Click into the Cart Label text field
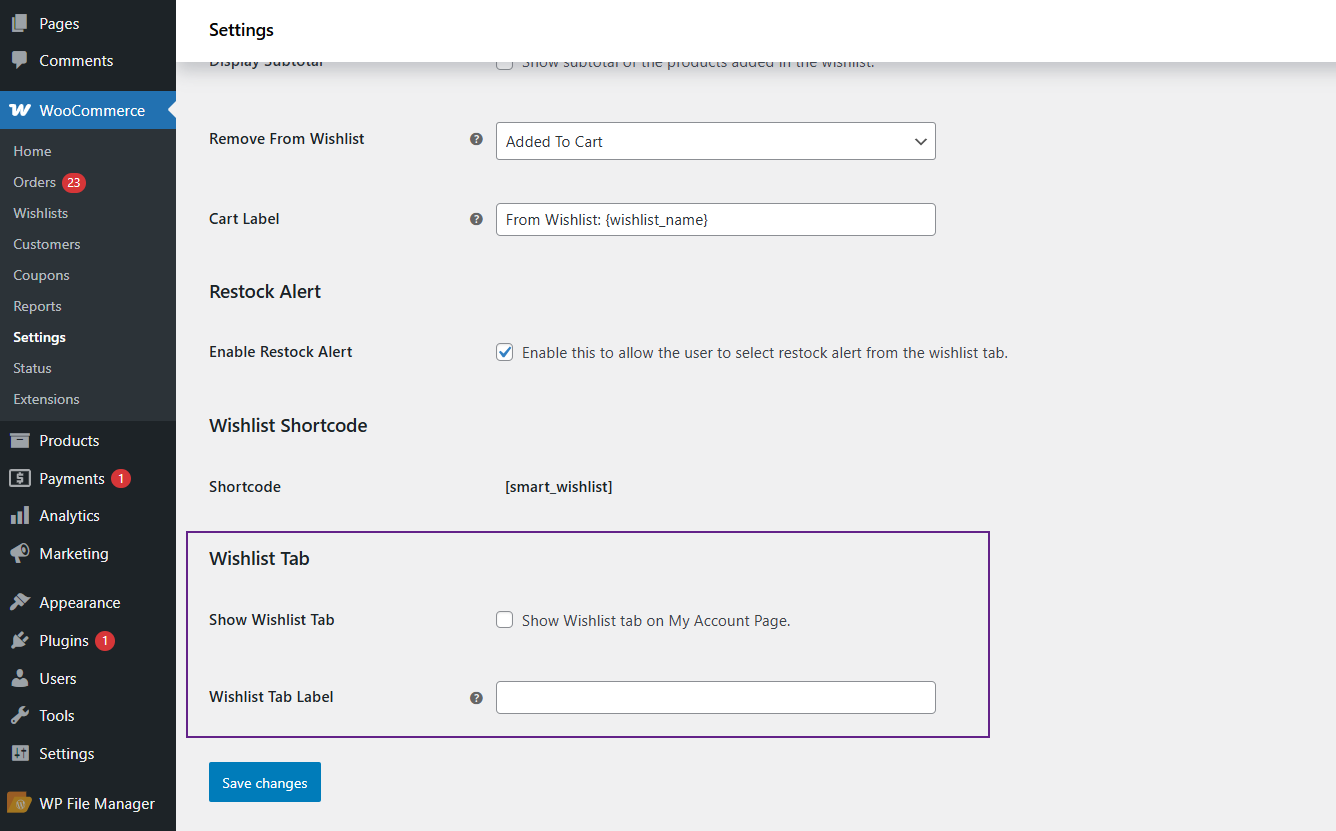Screen dimensions: 1336x831 715,220
